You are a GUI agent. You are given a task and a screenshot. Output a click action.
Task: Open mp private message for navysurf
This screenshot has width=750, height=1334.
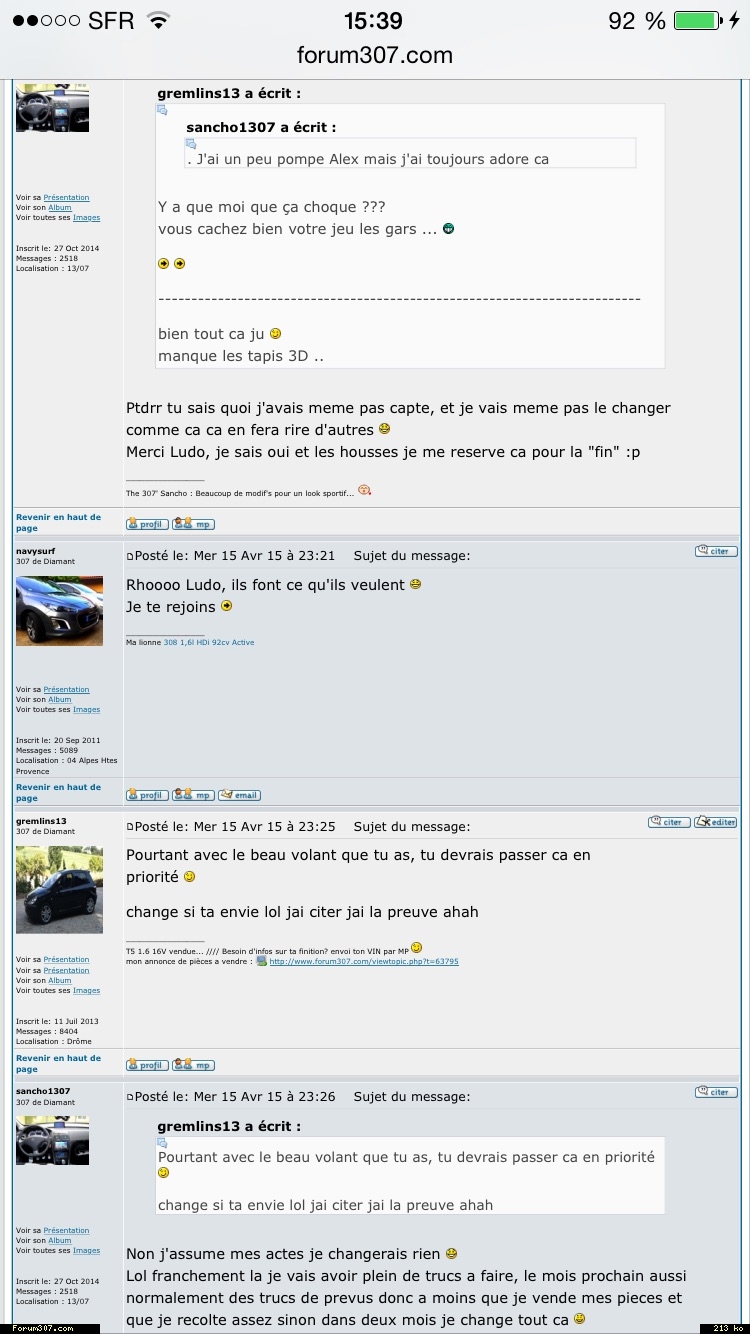tap(193, 795)
